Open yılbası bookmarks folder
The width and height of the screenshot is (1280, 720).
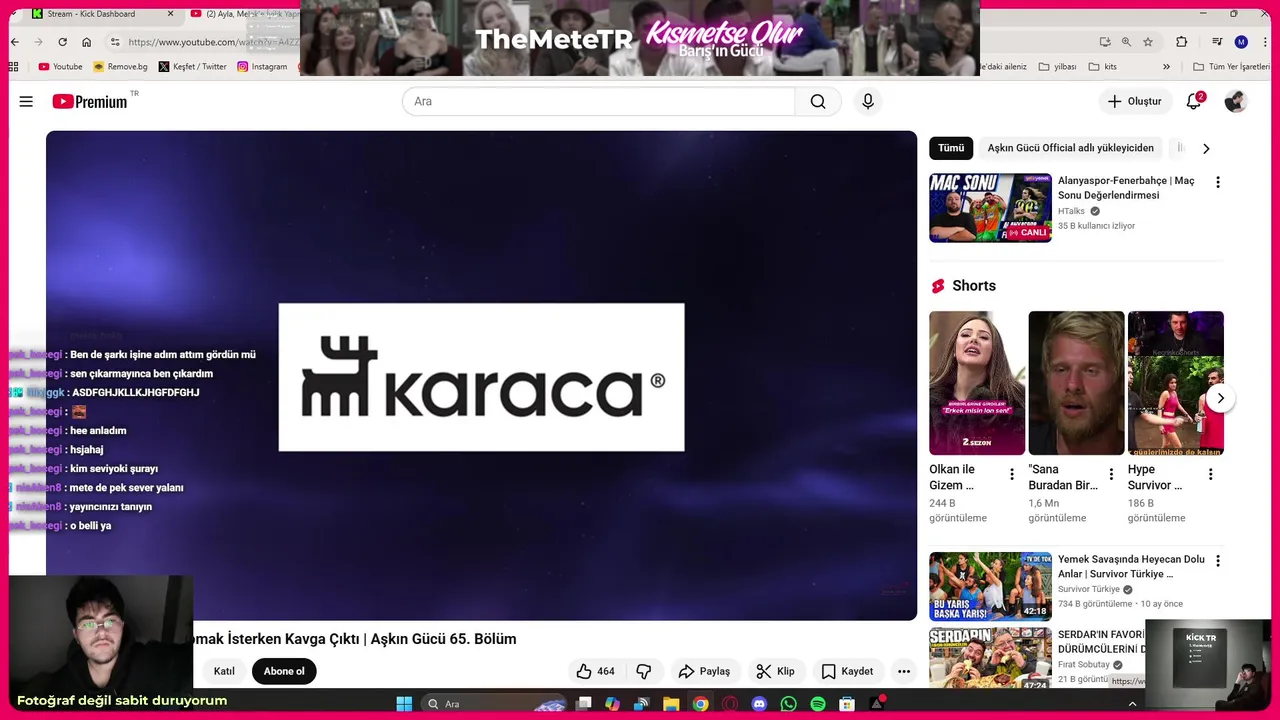[1057, 67]
